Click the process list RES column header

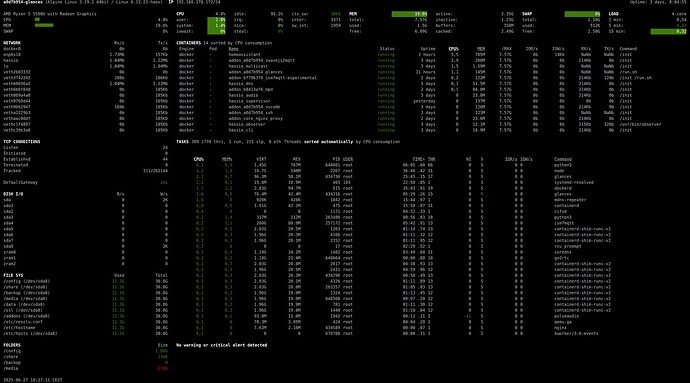297,159
